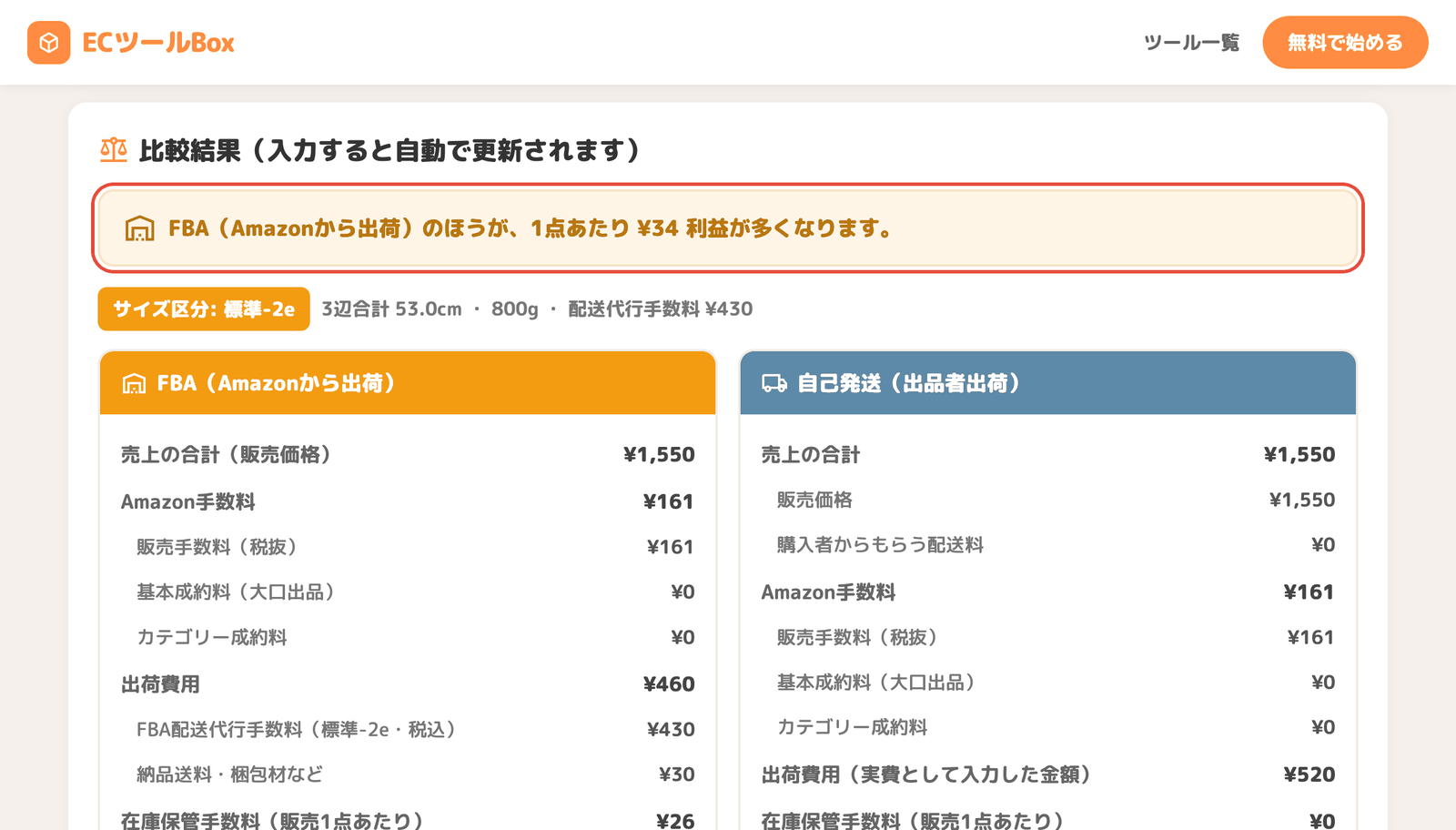The width and height of the screenshot is (1456, 830).
Task: Click the balance scale icon beside 比較結果
Action: (114, 150)
